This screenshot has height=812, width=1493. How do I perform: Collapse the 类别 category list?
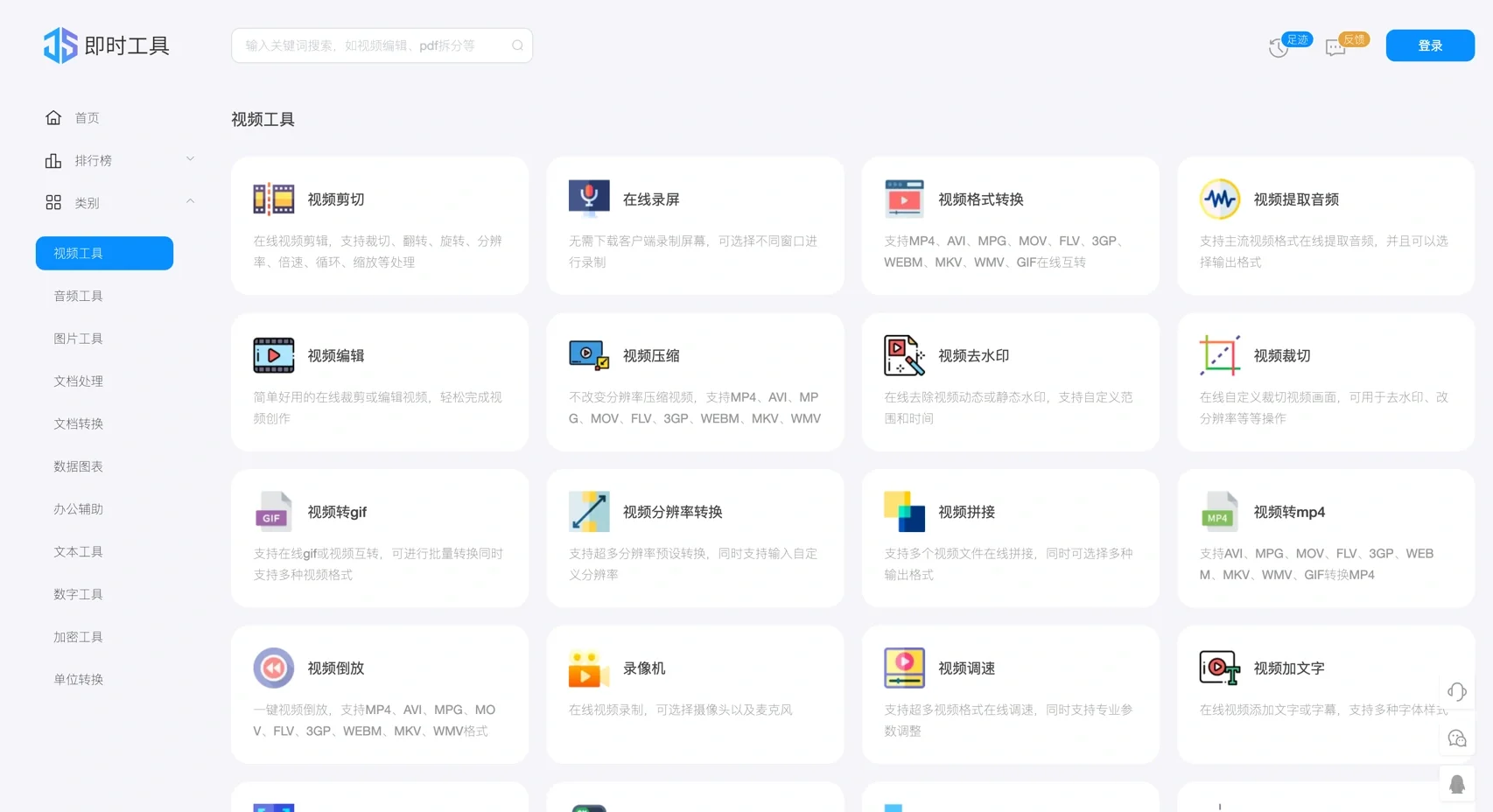[190, 200]
